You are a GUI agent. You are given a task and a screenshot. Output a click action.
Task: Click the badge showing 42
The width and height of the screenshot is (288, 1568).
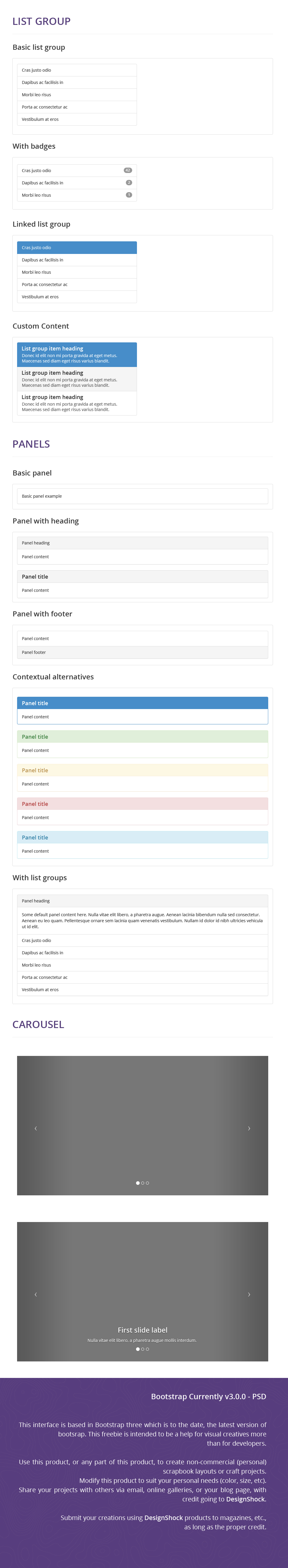[x=128, y=170]
